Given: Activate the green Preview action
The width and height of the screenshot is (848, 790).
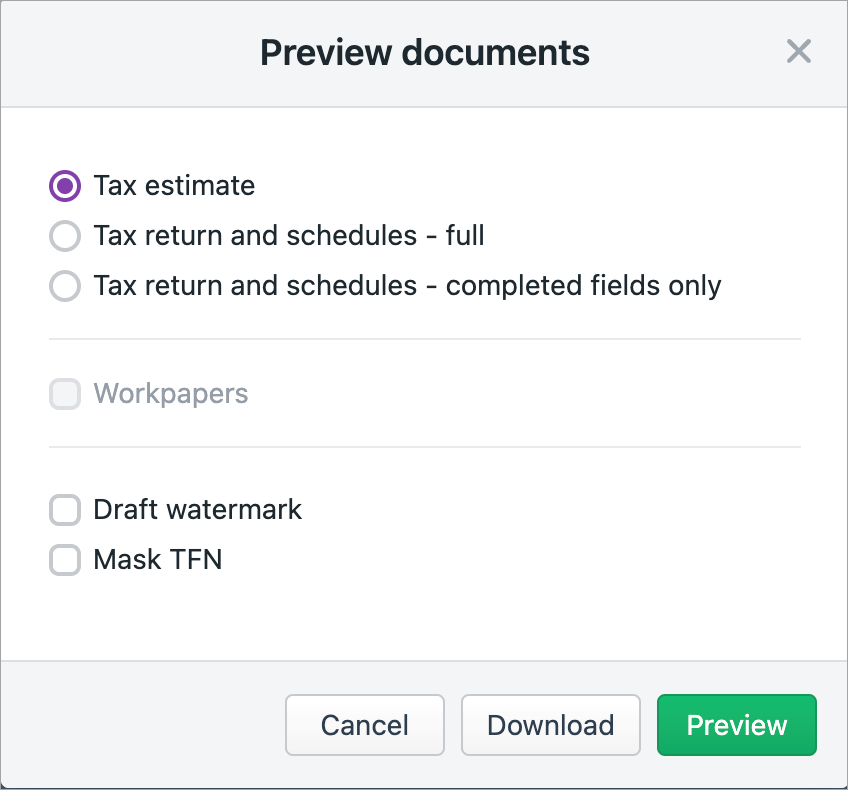Looking at the screenshot, I should coord(736,725).
